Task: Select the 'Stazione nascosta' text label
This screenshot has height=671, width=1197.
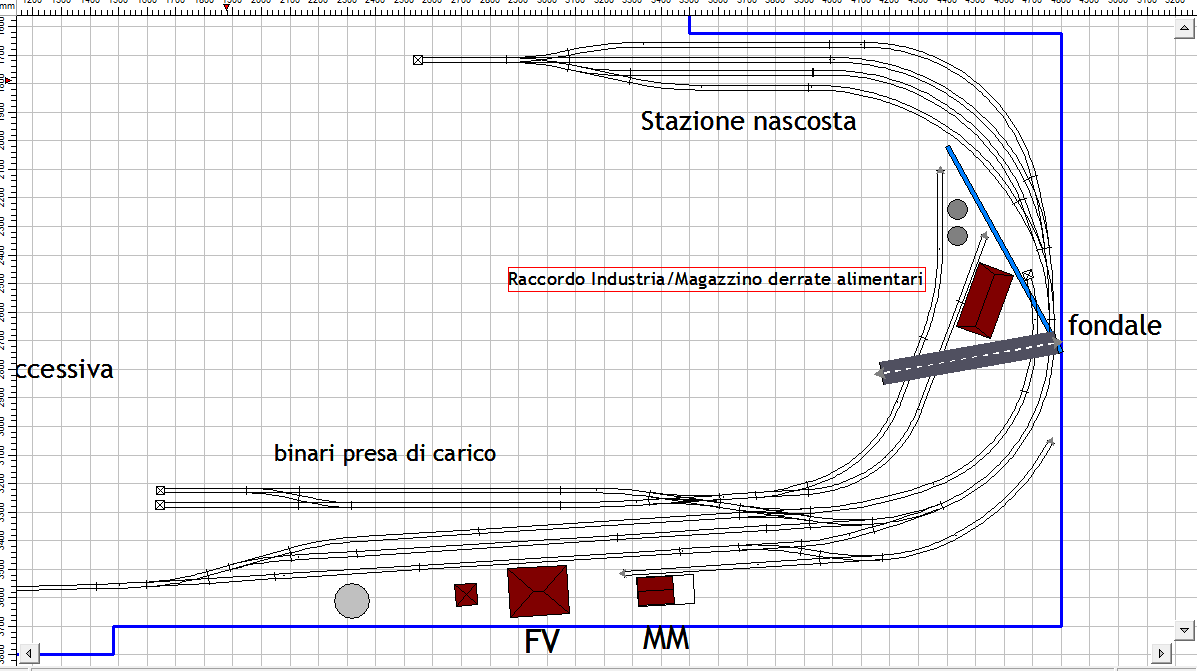Action: [x=748, y=122]
